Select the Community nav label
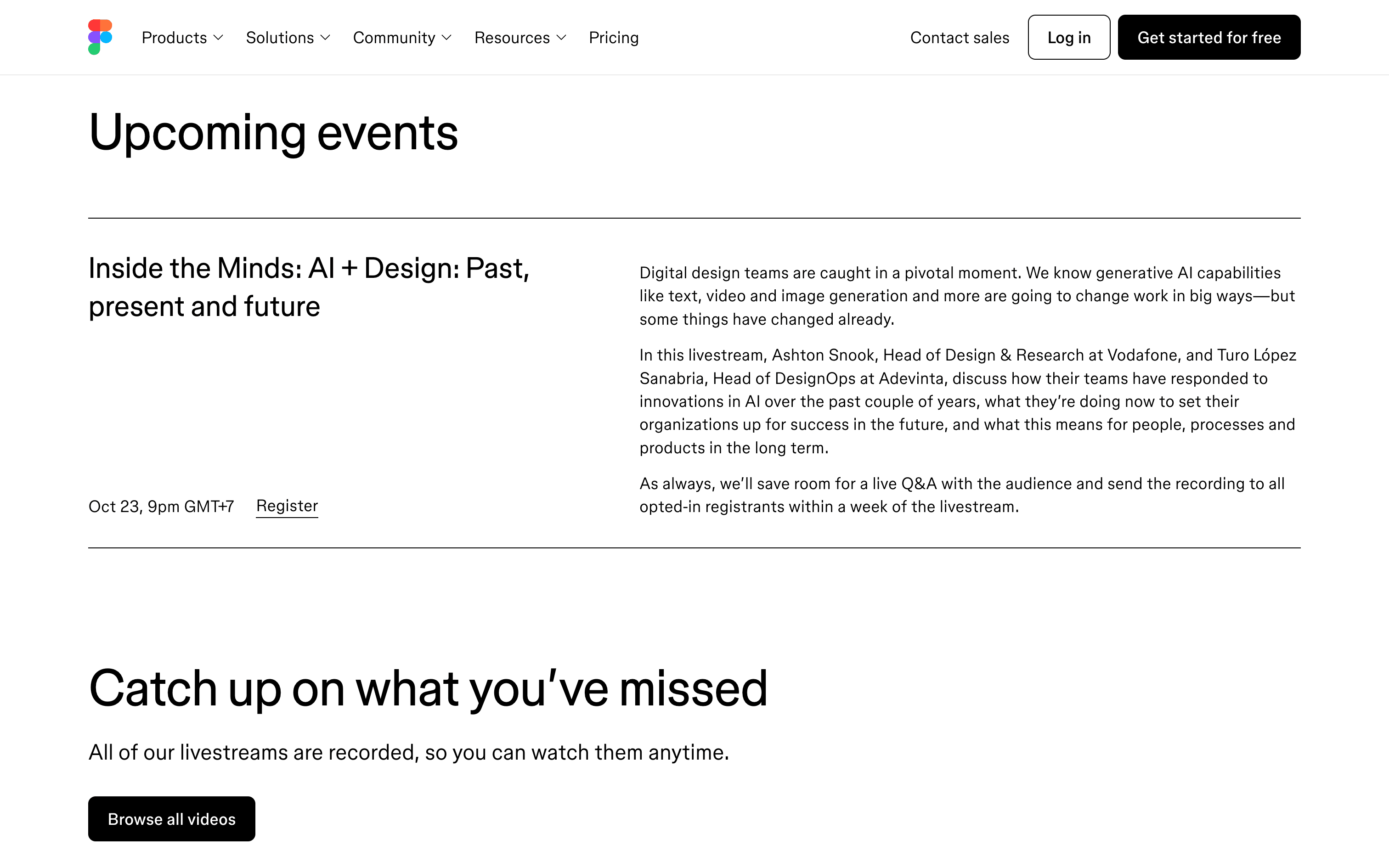Viewport: 1389px width, 868px height. pos(394,38)
